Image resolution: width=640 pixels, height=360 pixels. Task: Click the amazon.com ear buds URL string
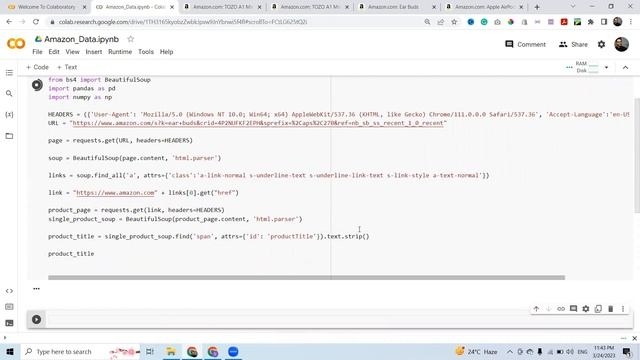pos(258,123)
